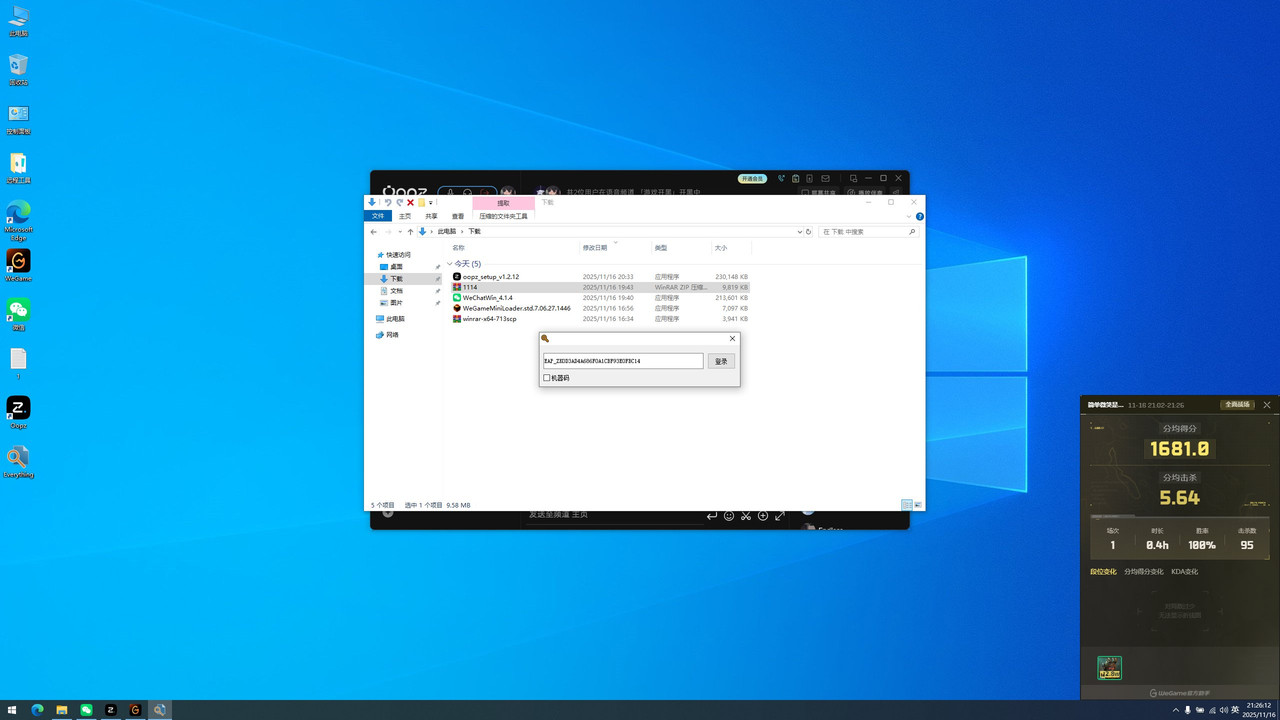Open Explorer help question mark icon
The width and height of the screenshot is (1280, 720).
coord(919,216)
